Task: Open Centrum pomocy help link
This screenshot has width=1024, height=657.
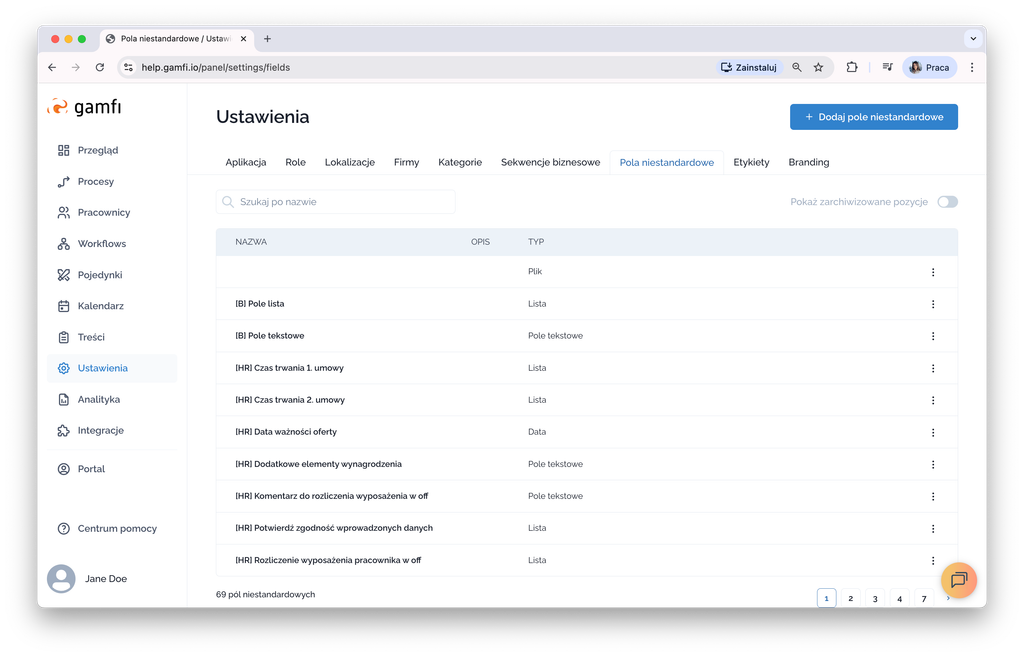Action: click(x=117, y=528)
